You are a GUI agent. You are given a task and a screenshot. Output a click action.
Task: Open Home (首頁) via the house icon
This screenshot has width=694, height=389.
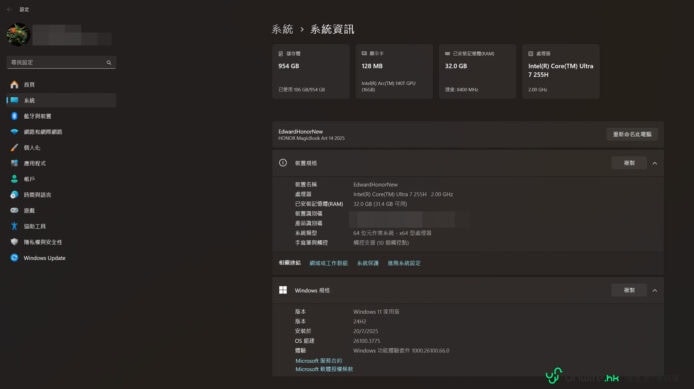coord(14,85)
